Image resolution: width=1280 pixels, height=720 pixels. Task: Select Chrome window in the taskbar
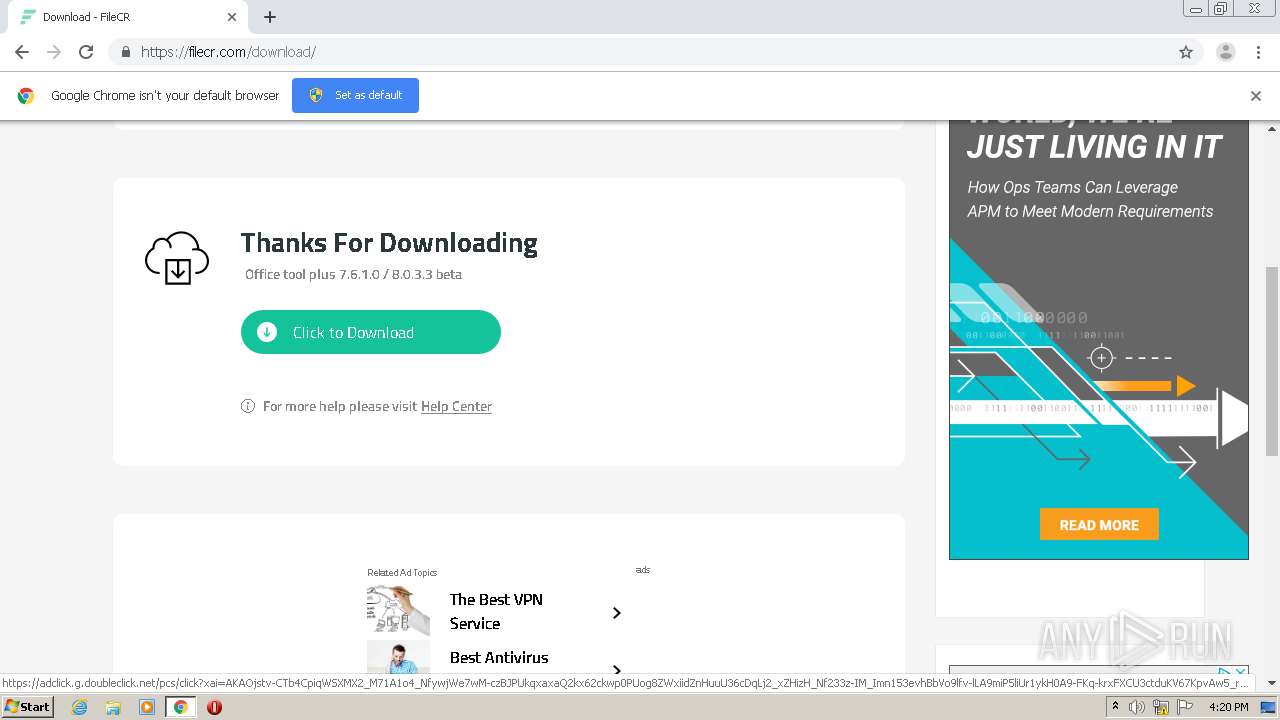pos(180,707)
